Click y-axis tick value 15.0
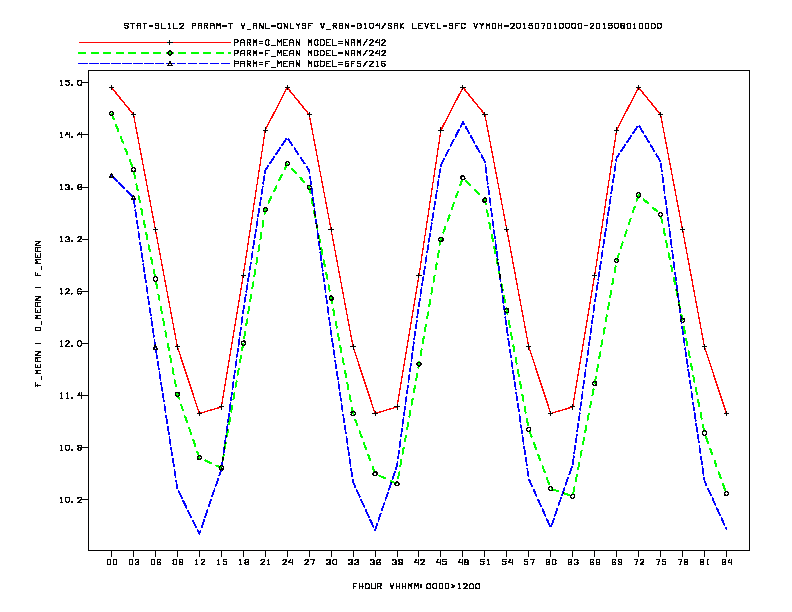Screen dimensions: 792x612 [73, 82]
